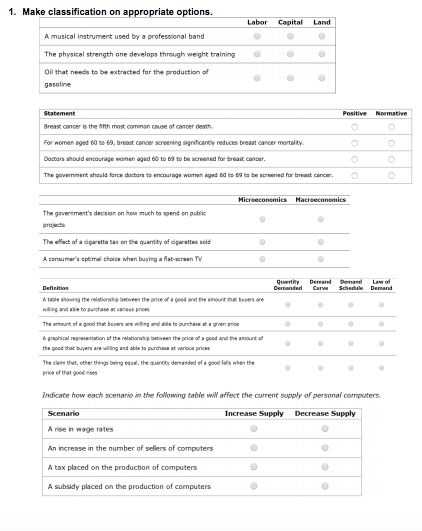
Task: Choose Macroeconomics for government spending decision
Action: pyautogui.click(x=321, y=219)
